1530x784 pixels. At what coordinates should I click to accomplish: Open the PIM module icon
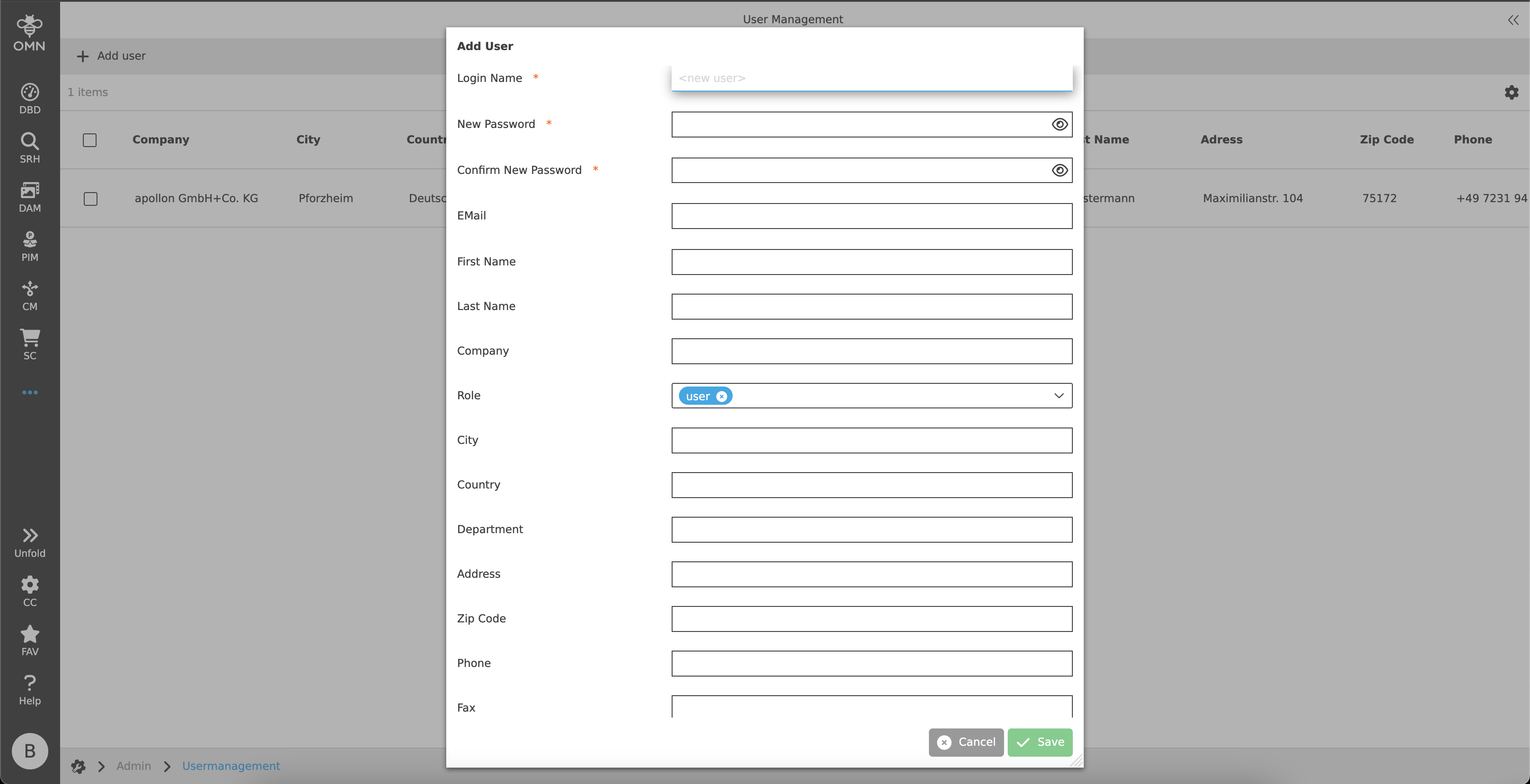(x=30, y=246)
